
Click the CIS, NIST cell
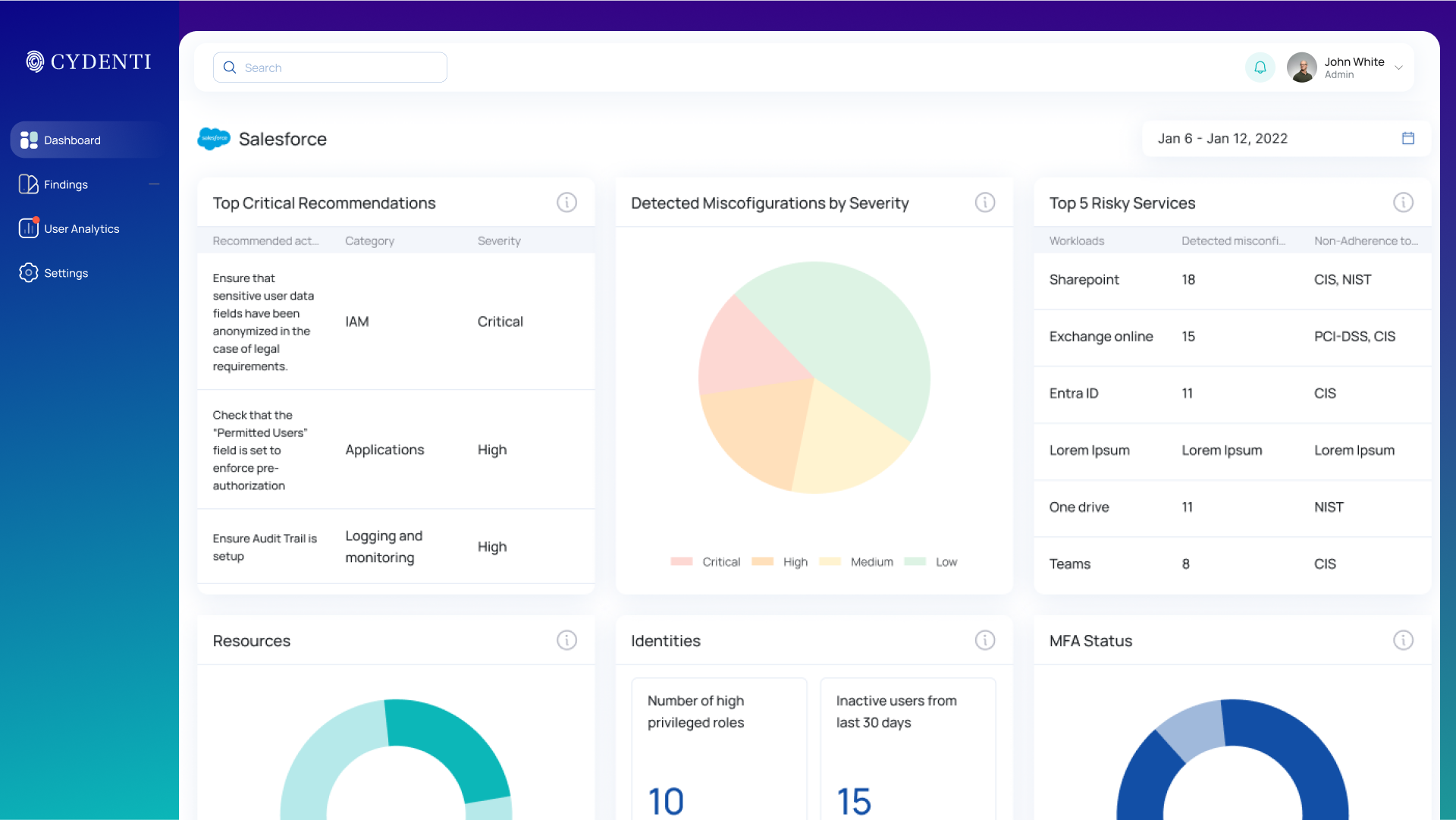(x=1342, y=280)
